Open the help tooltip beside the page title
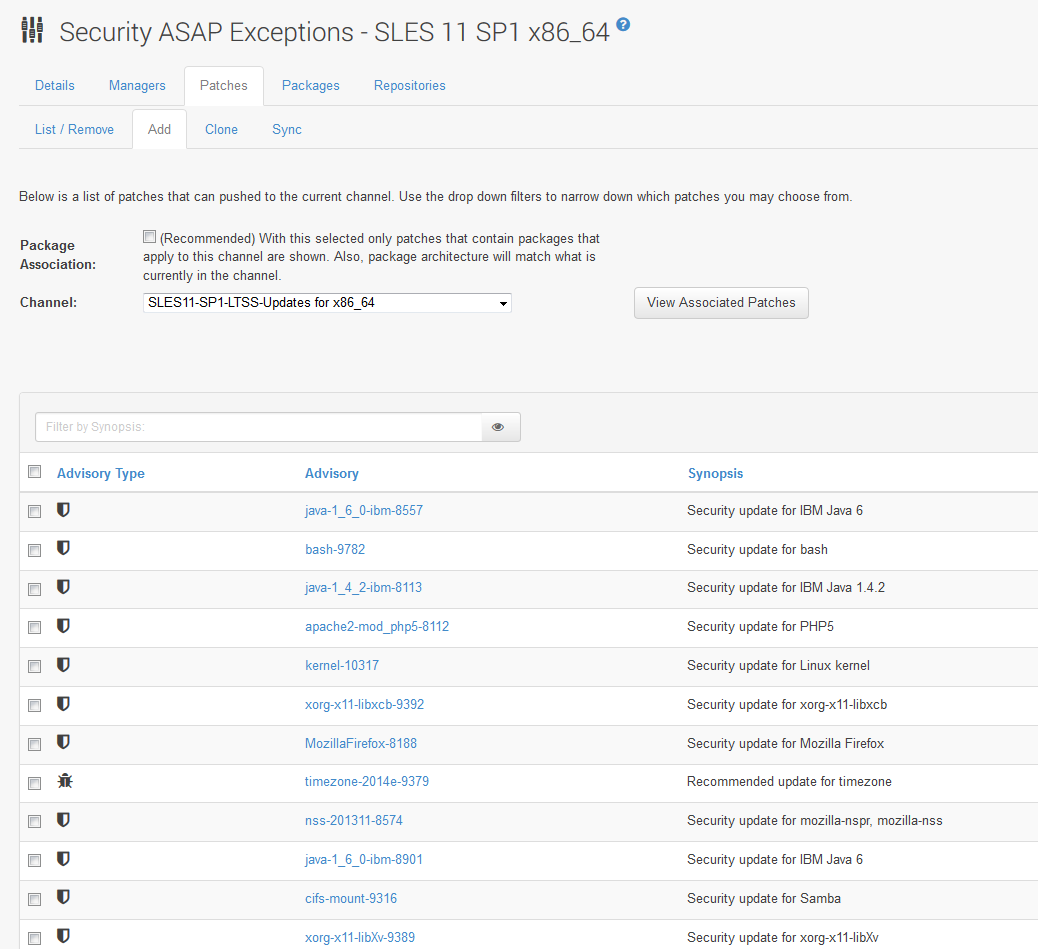The image size is (1038, 949). (622, 25)
